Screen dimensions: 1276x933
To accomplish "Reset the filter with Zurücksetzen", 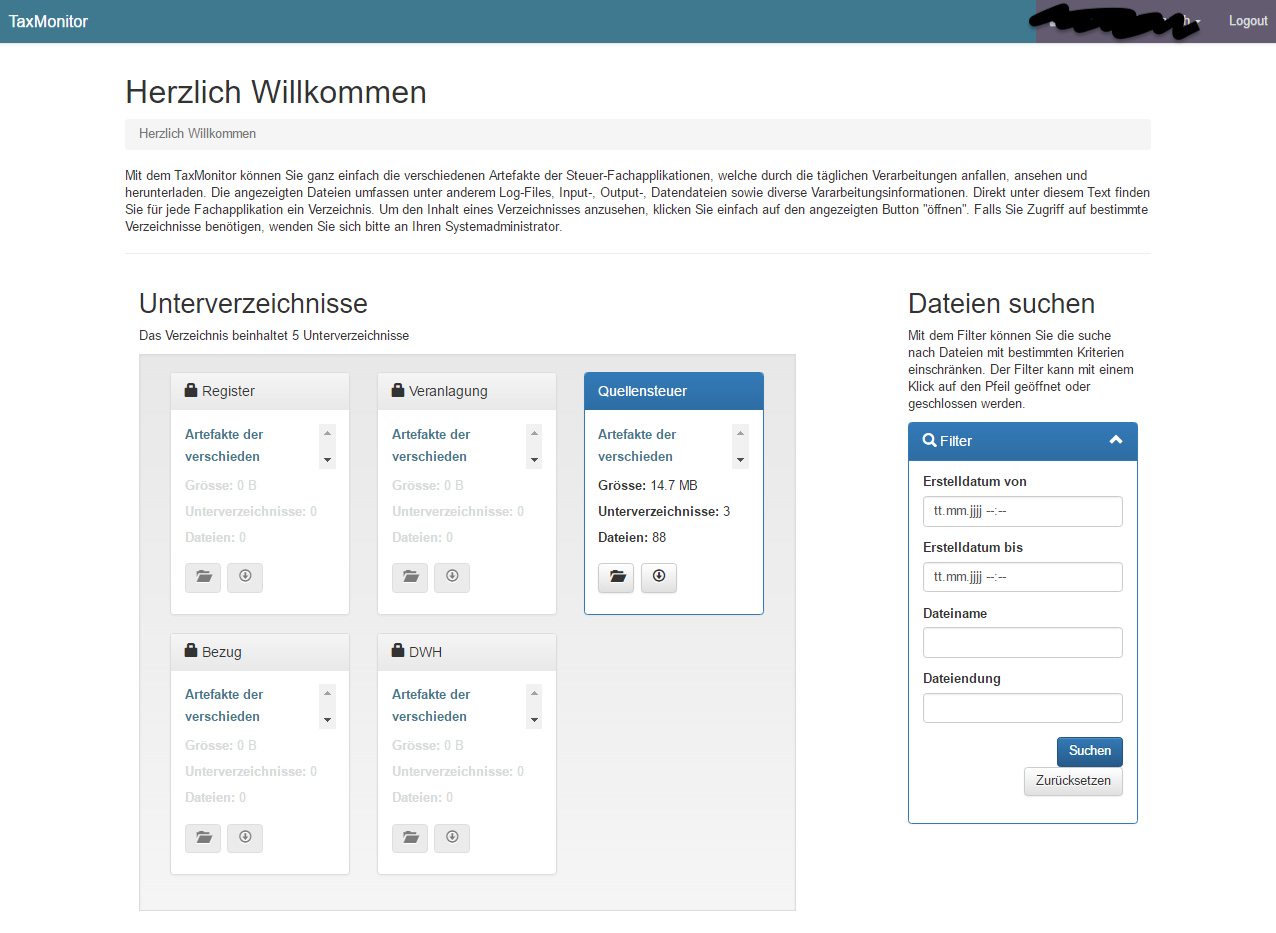I will 1073,781.
